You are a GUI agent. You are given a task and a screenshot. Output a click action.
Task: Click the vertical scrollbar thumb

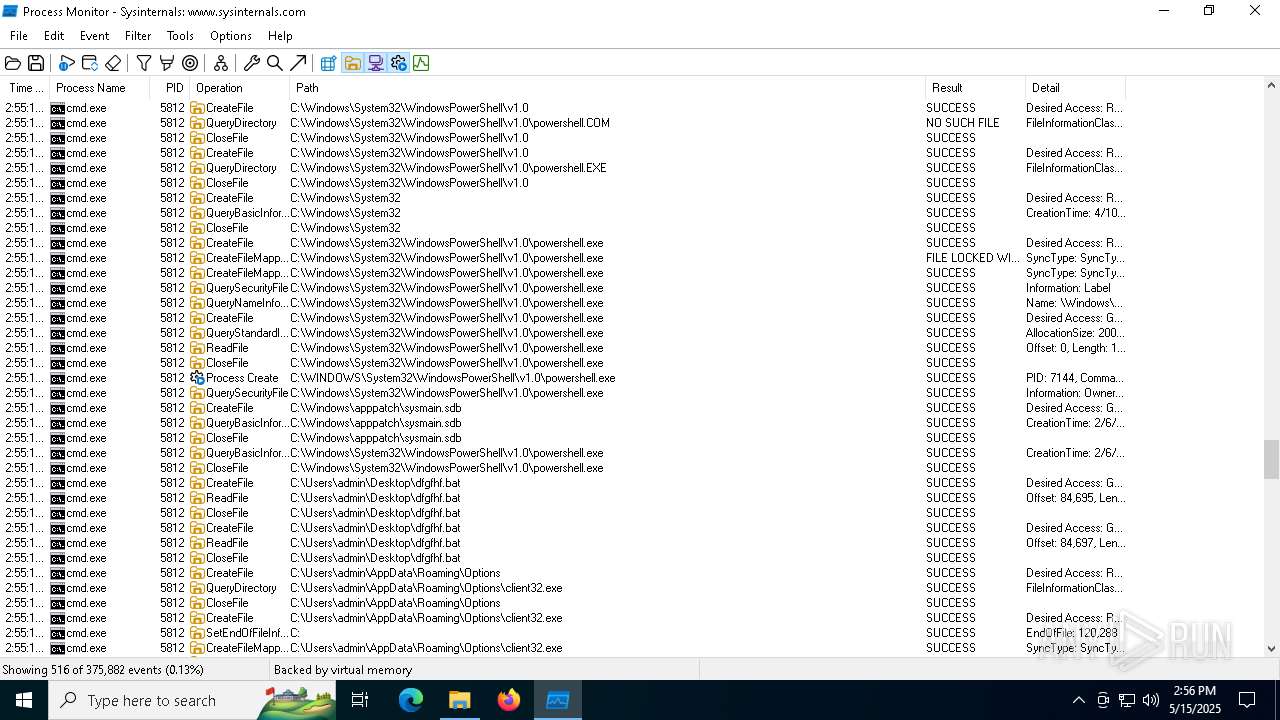coord(1271,461)
